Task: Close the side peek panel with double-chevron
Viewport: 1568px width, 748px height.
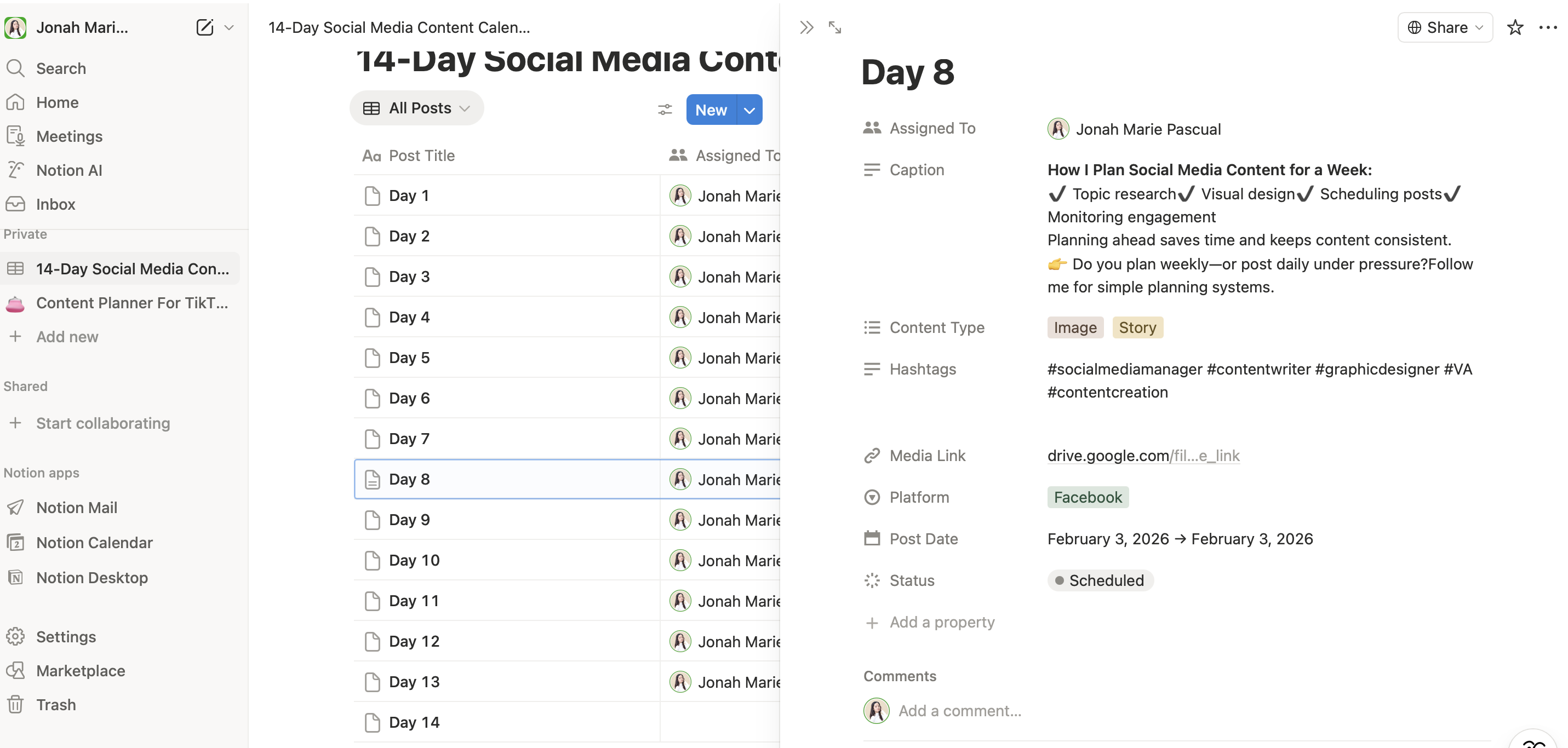Action: 806,27
